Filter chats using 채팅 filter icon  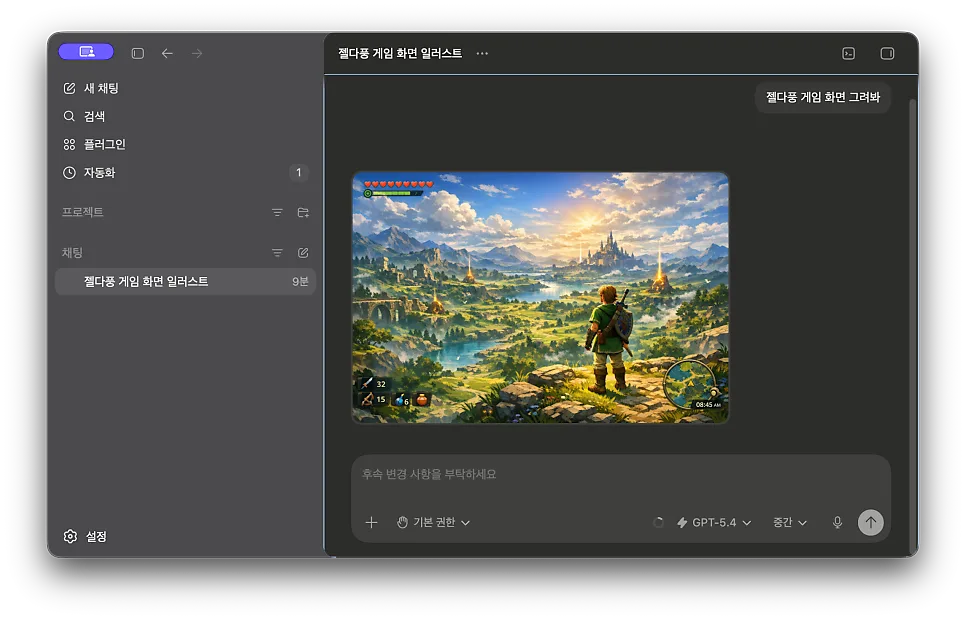(x=277, y=253)
